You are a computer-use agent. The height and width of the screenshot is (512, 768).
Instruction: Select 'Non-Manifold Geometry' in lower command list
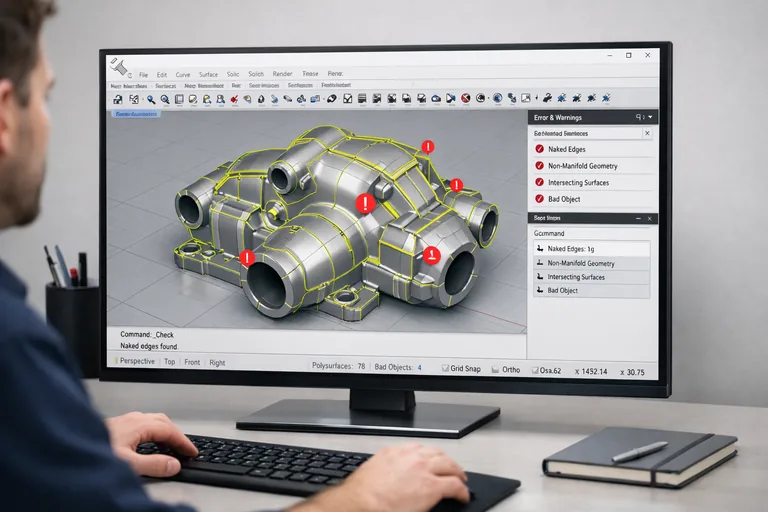[x=580, y=263]
